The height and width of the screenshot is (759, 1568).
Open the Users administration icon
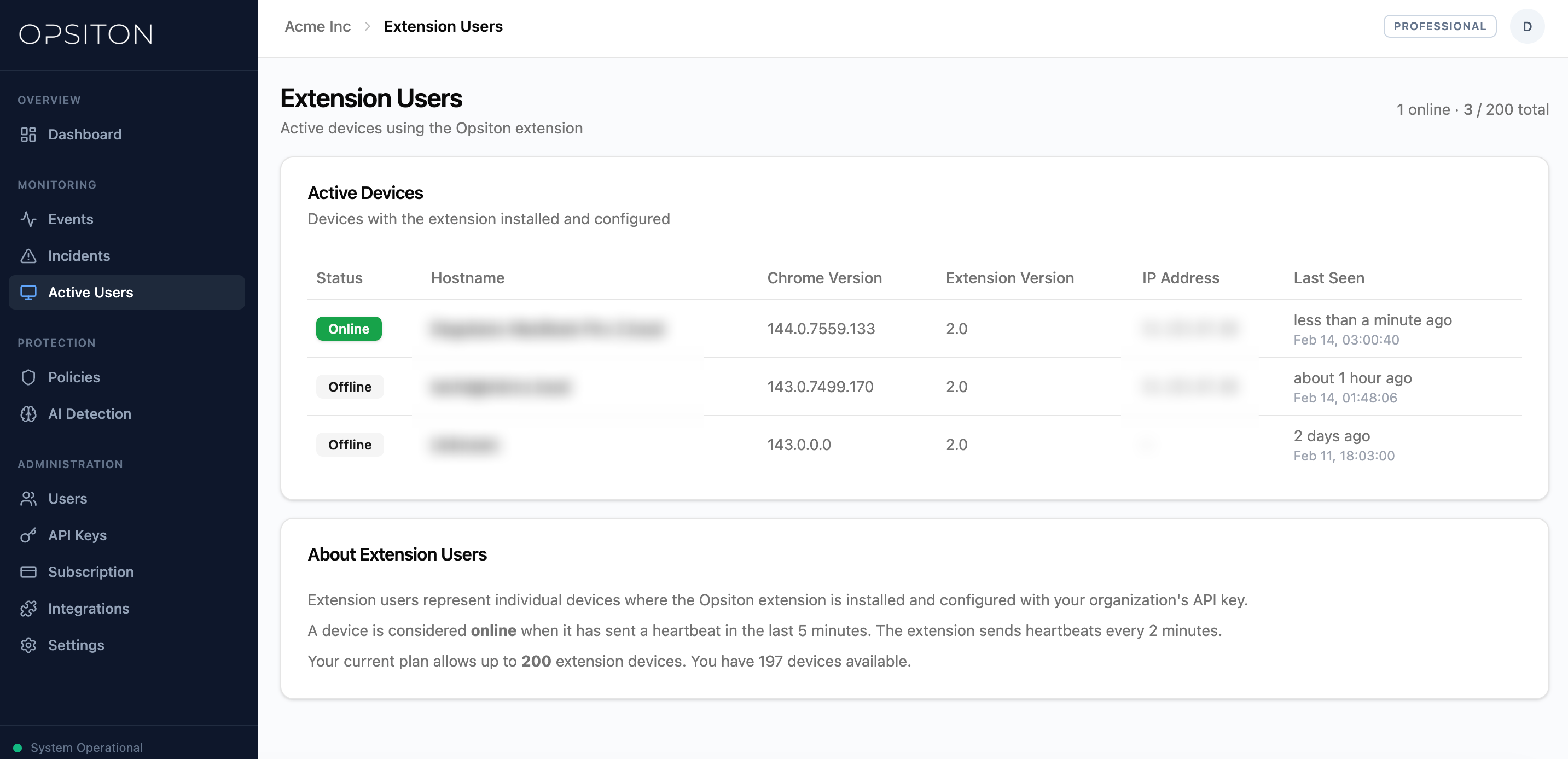coord(28,499)
